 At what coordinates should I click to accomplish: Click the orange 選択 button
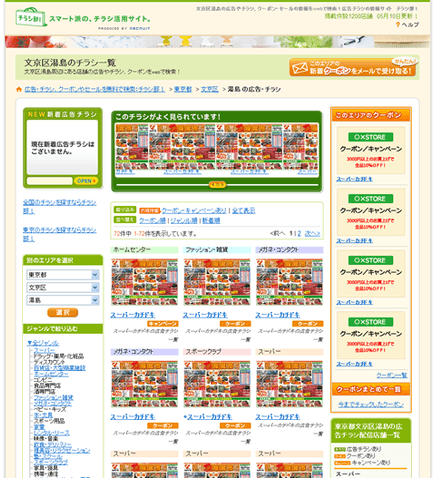[63, 312]
